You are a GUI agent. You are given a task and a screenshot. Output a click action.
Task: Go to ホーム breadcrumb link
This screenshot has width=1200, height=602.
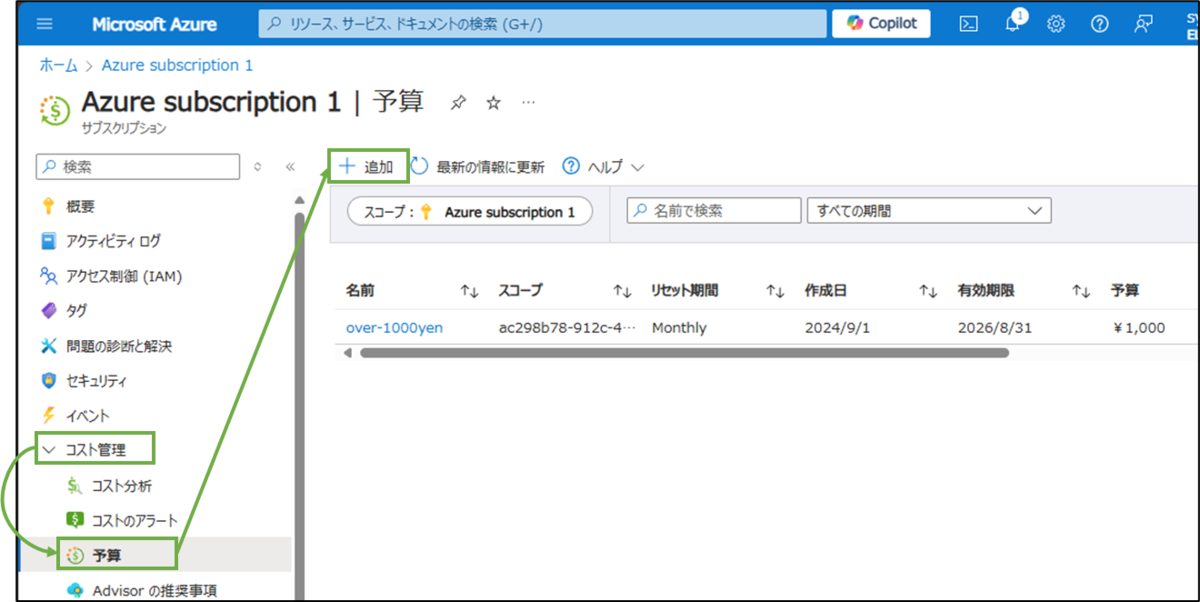tap(58, 65)
